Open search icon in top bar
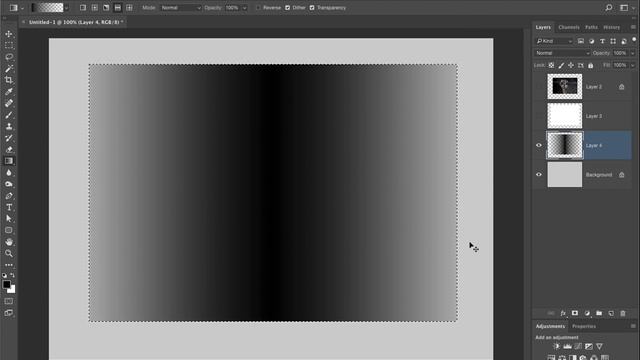The width and height of the screenshot is (640, 360). click(609, 8)
